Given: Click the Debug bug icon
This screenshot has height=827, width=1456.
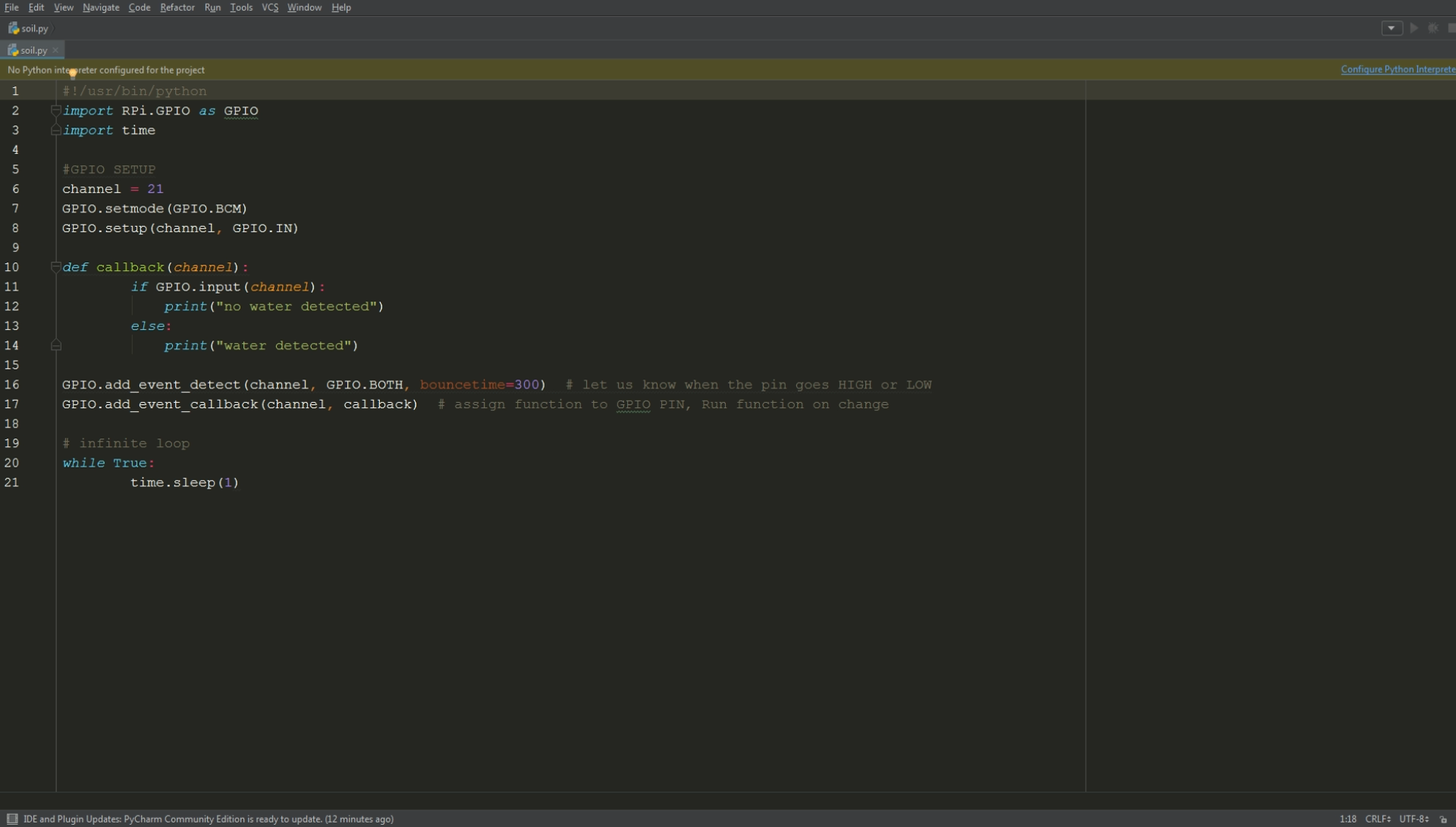Looking at the screenshot, I should [x=1433, y=28].
